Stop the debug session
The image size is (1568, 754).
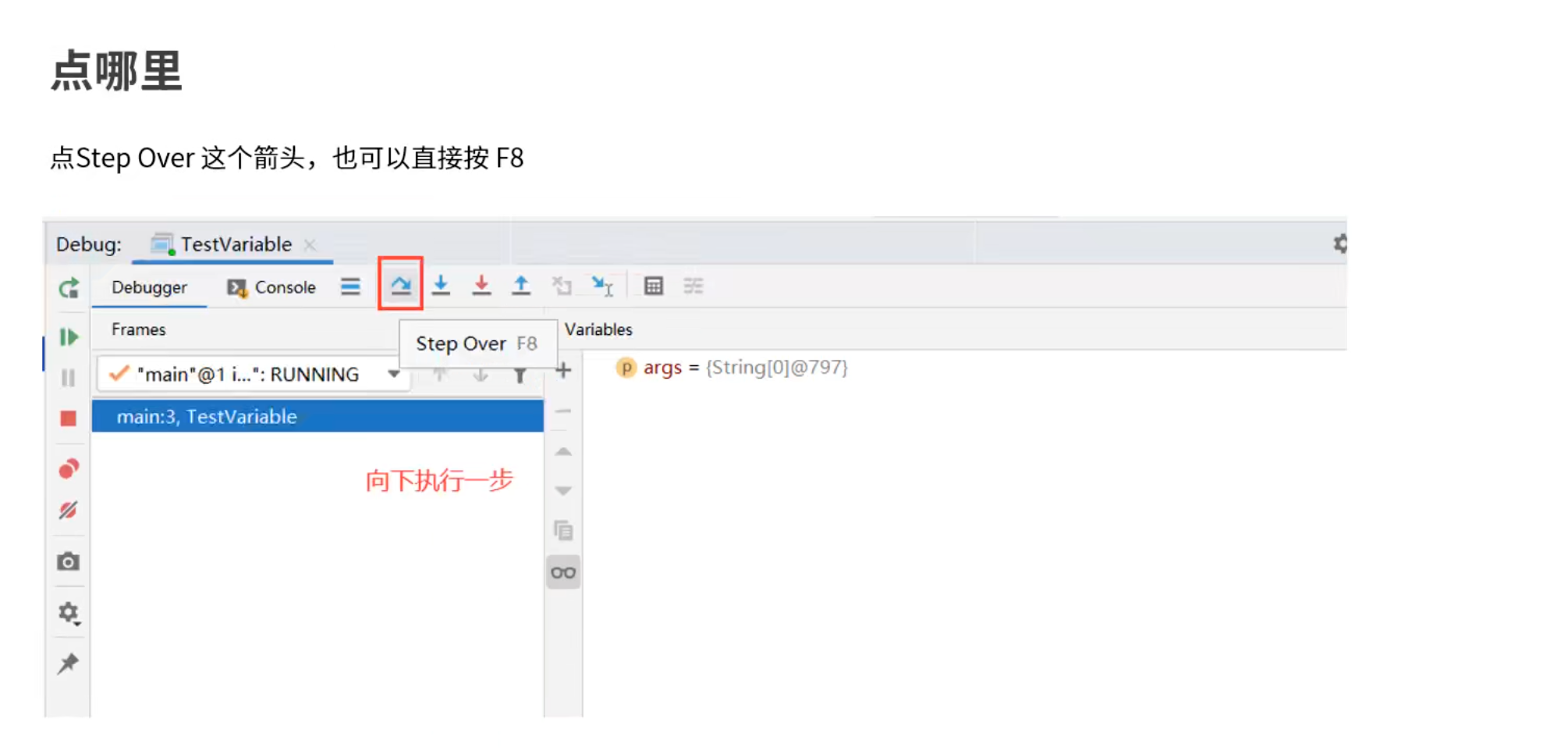[x=69, y=418]
